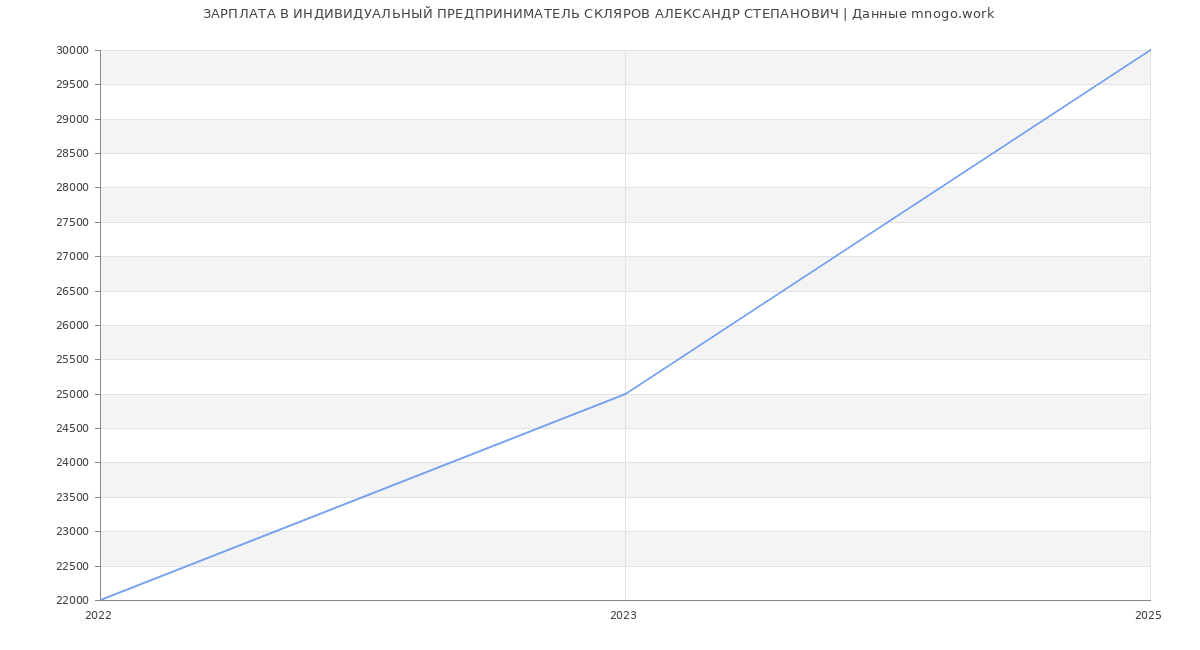Click the line's 2023 data point at 25000
Screen dimensions: 1200x650
(625, 394)
